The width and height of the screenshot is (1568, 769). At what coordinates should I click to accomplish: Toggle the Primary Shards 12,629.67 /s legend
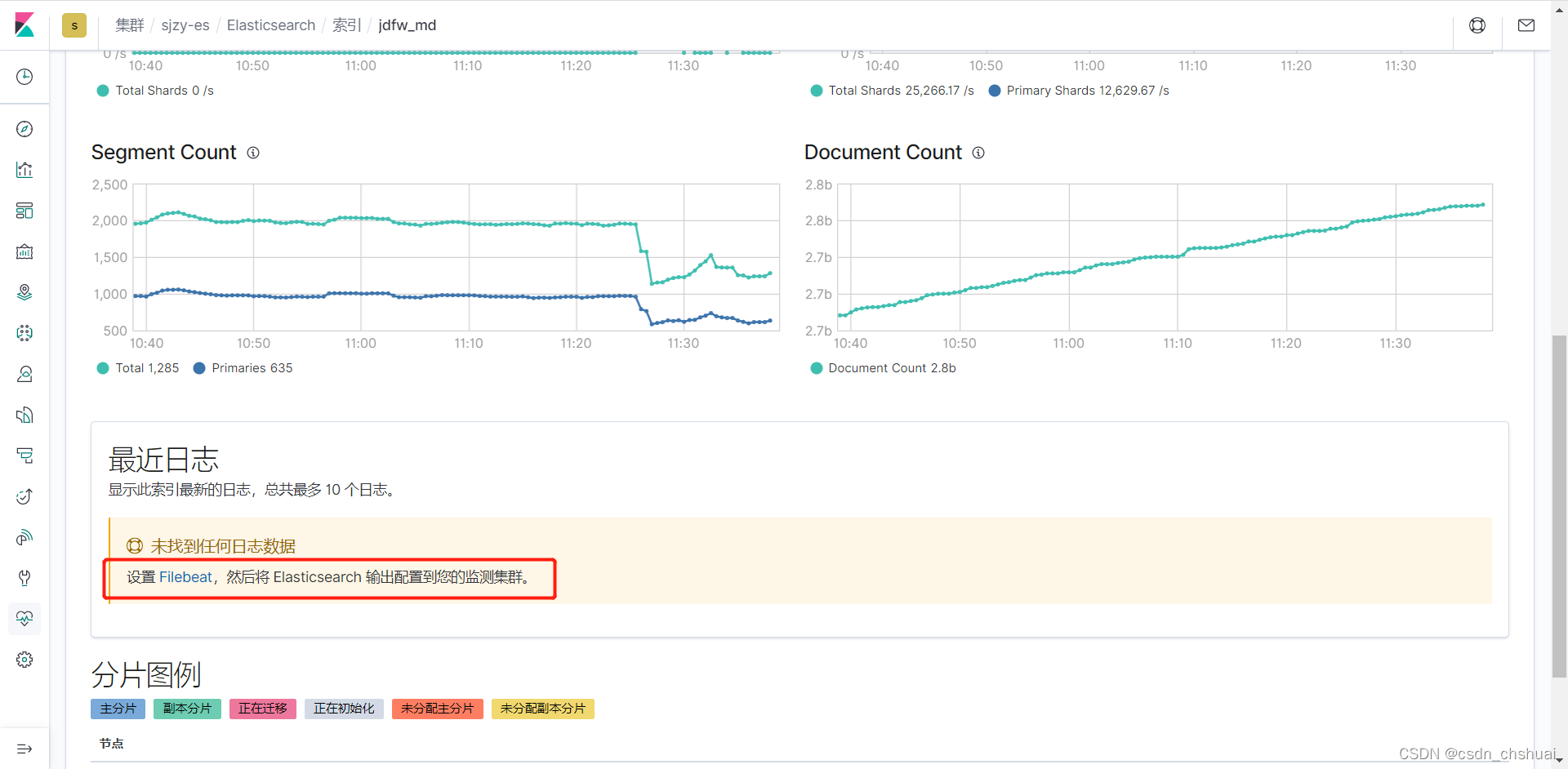coord(1079,91)
